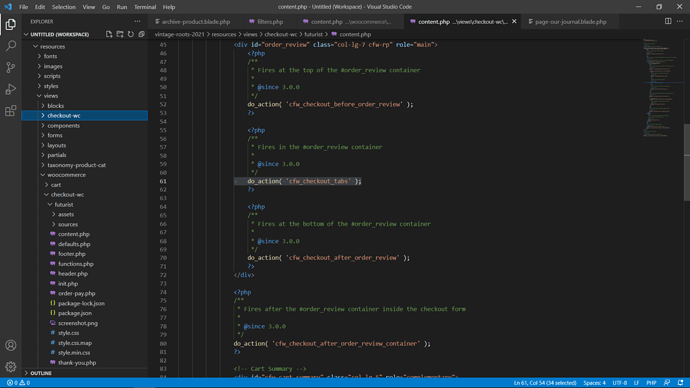Open thank-you.php in Explorer
This screenshot has width=690, height=388.
(77, 363)
